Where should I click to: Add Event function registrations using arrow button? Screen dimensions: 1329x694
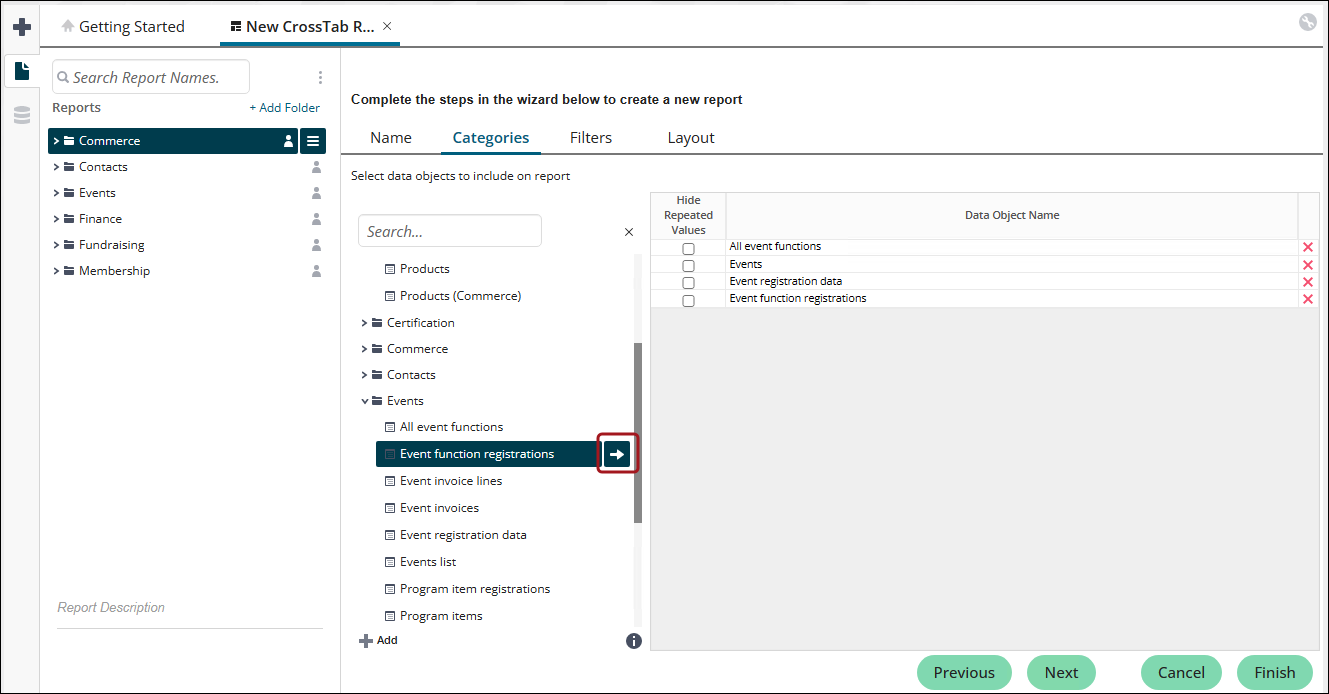(617, 454)
